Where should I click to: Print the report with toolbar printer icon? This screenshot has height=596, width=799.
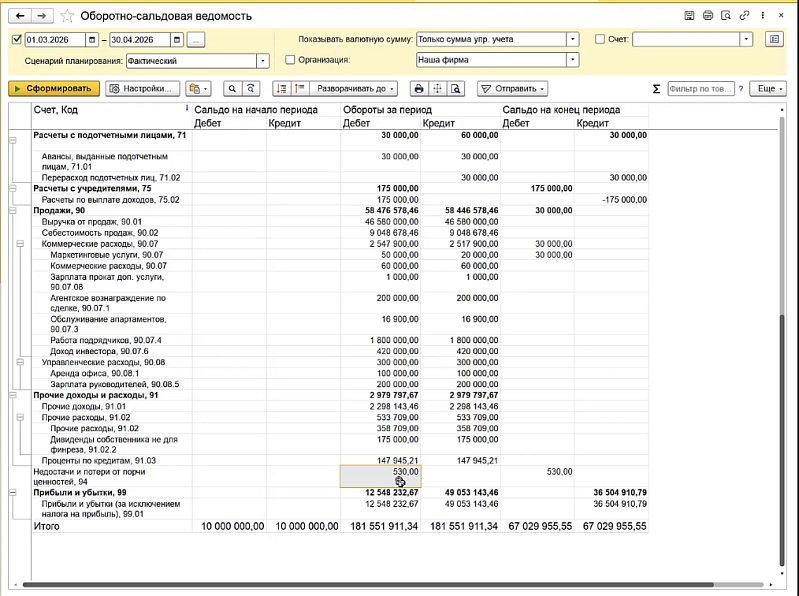419,89
